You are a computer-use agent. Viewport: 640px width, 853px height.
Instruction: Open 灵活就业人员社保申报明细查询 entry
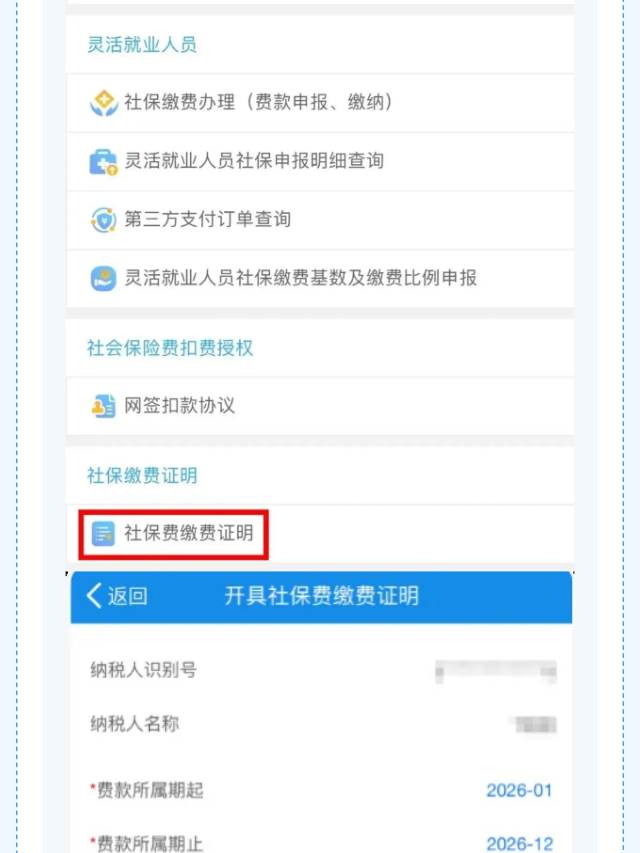pyautogui.click(x=254, y=161)
